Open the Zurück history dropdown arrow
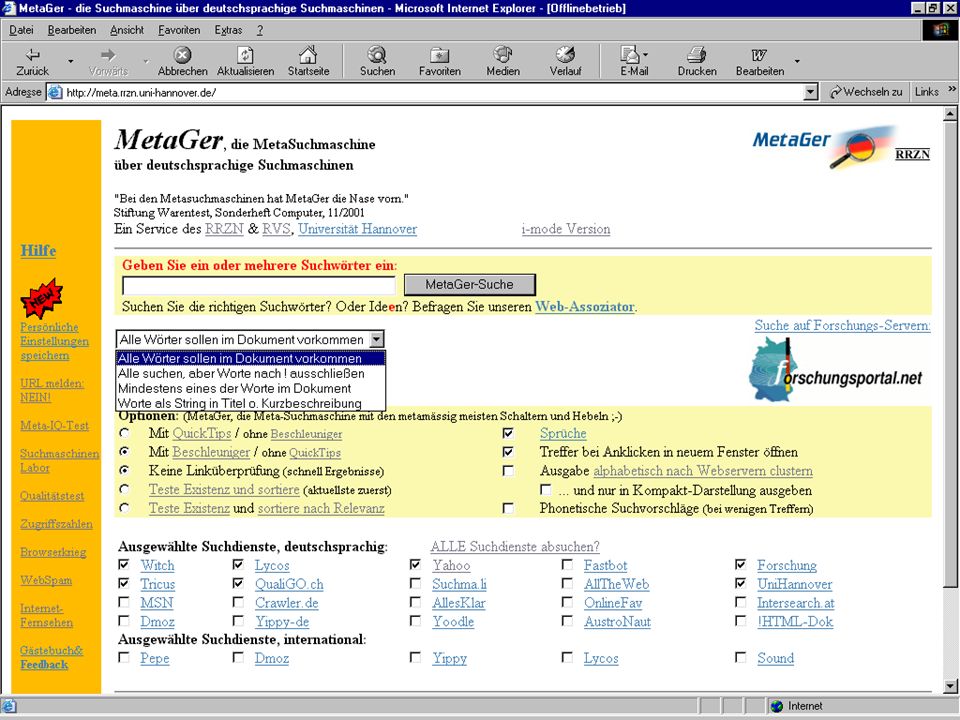This screenshot has width=960, height=720. [x=70, y=61]
